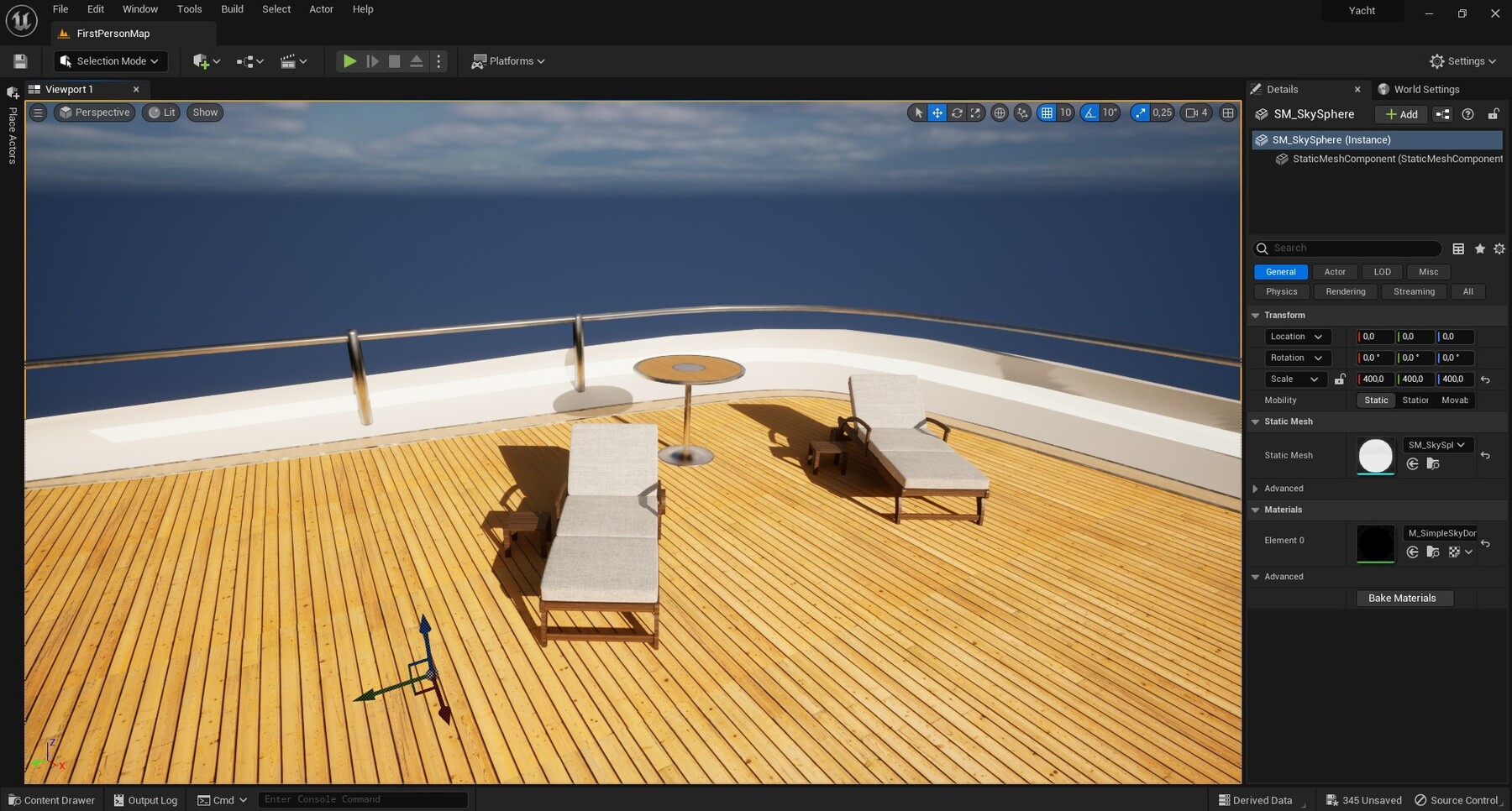Collapse the Transform section
Image resolution: width=1512 pixels, height=811 pixels.
pyautogui.click(x=1256, y=315)
